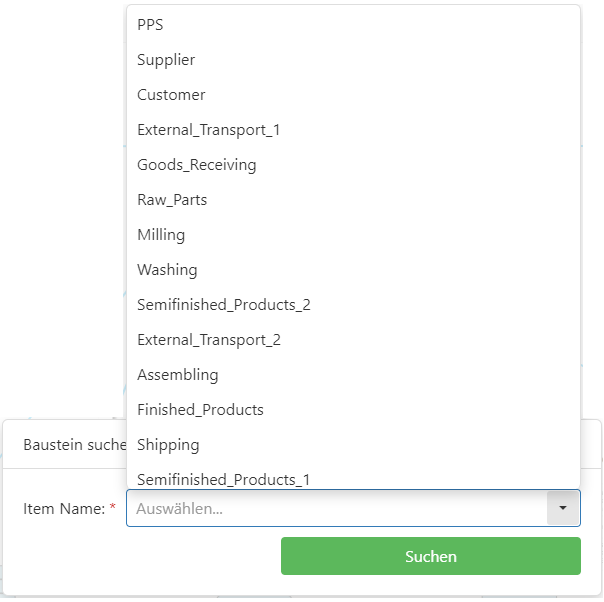This screenshot has height=602, width=604.
Task: Pick Washing from the options
Action: (167, 270)
